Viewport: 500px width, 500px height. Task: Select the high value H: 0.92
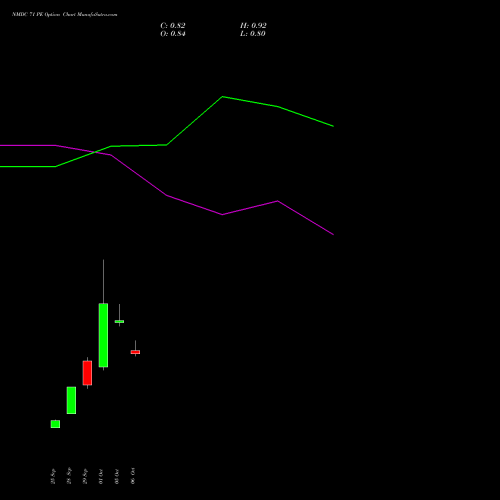pyautogui.click(x=253, y=26)
